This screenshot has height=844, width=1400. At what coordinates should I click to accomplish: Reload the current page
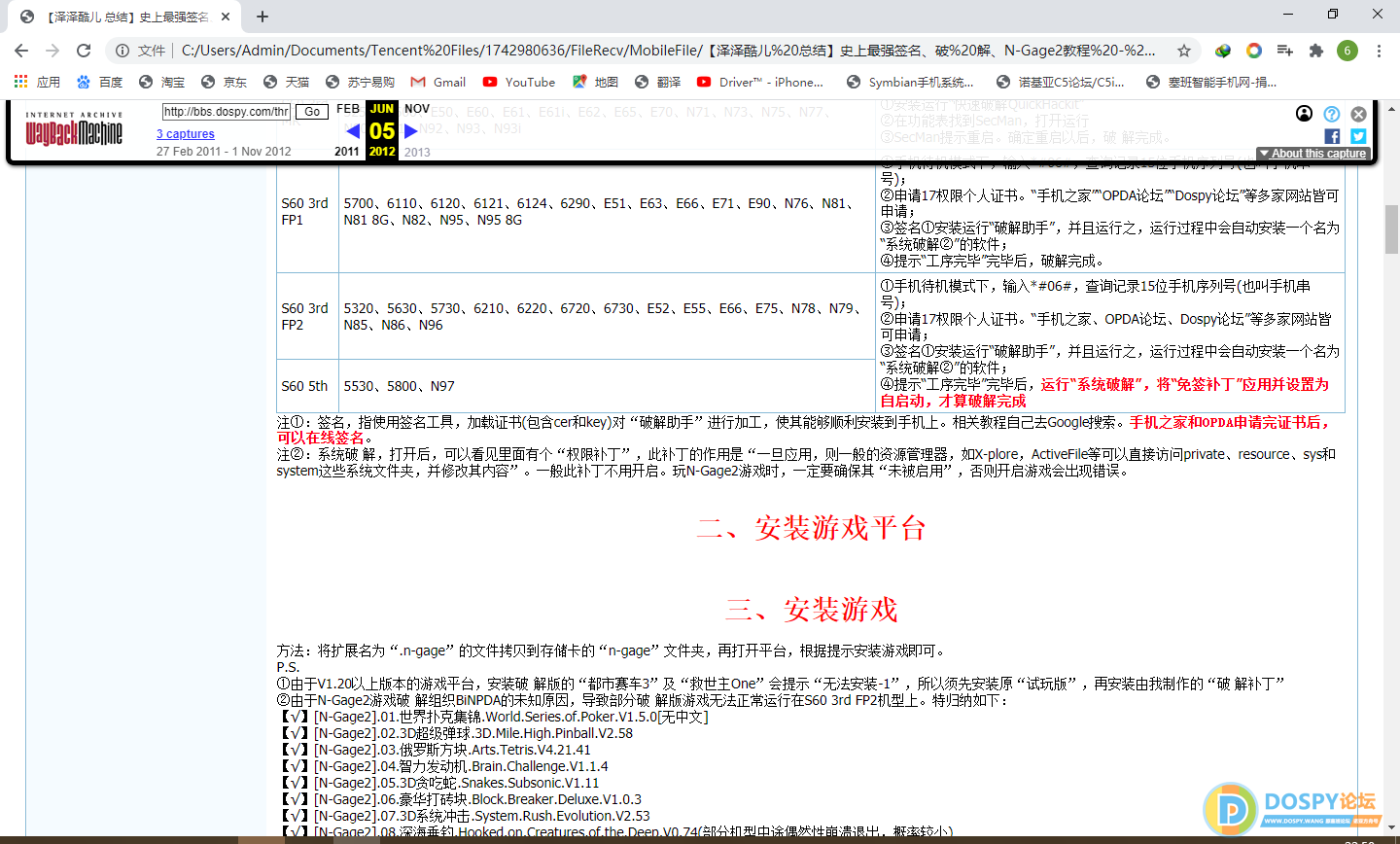pyautogui.click(x=84, y=51)
